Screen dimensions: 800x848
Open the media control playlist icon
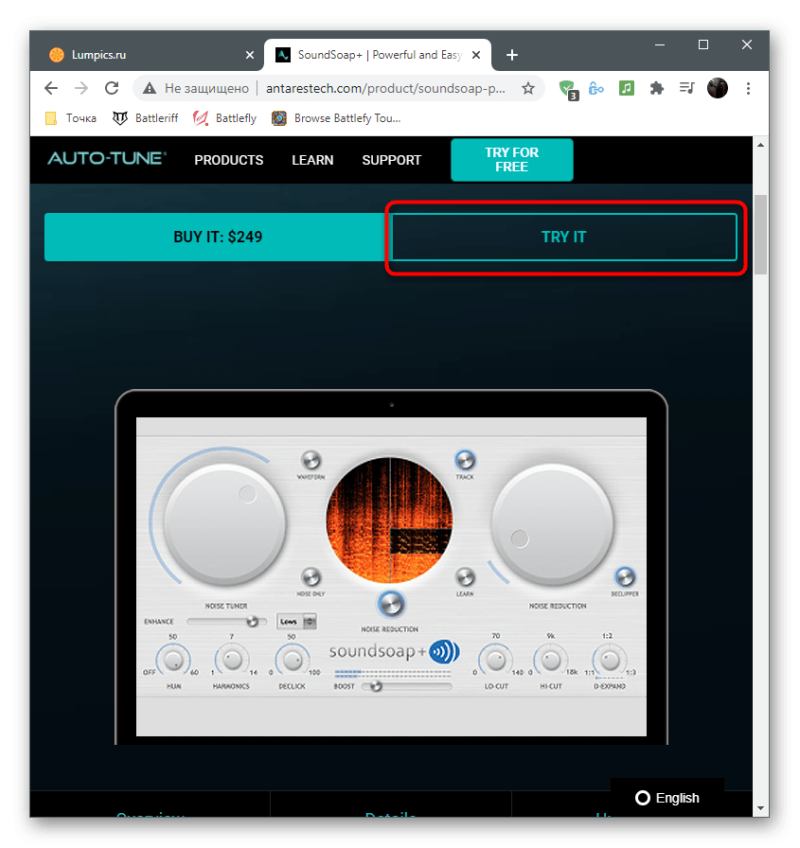pos(687,88)
